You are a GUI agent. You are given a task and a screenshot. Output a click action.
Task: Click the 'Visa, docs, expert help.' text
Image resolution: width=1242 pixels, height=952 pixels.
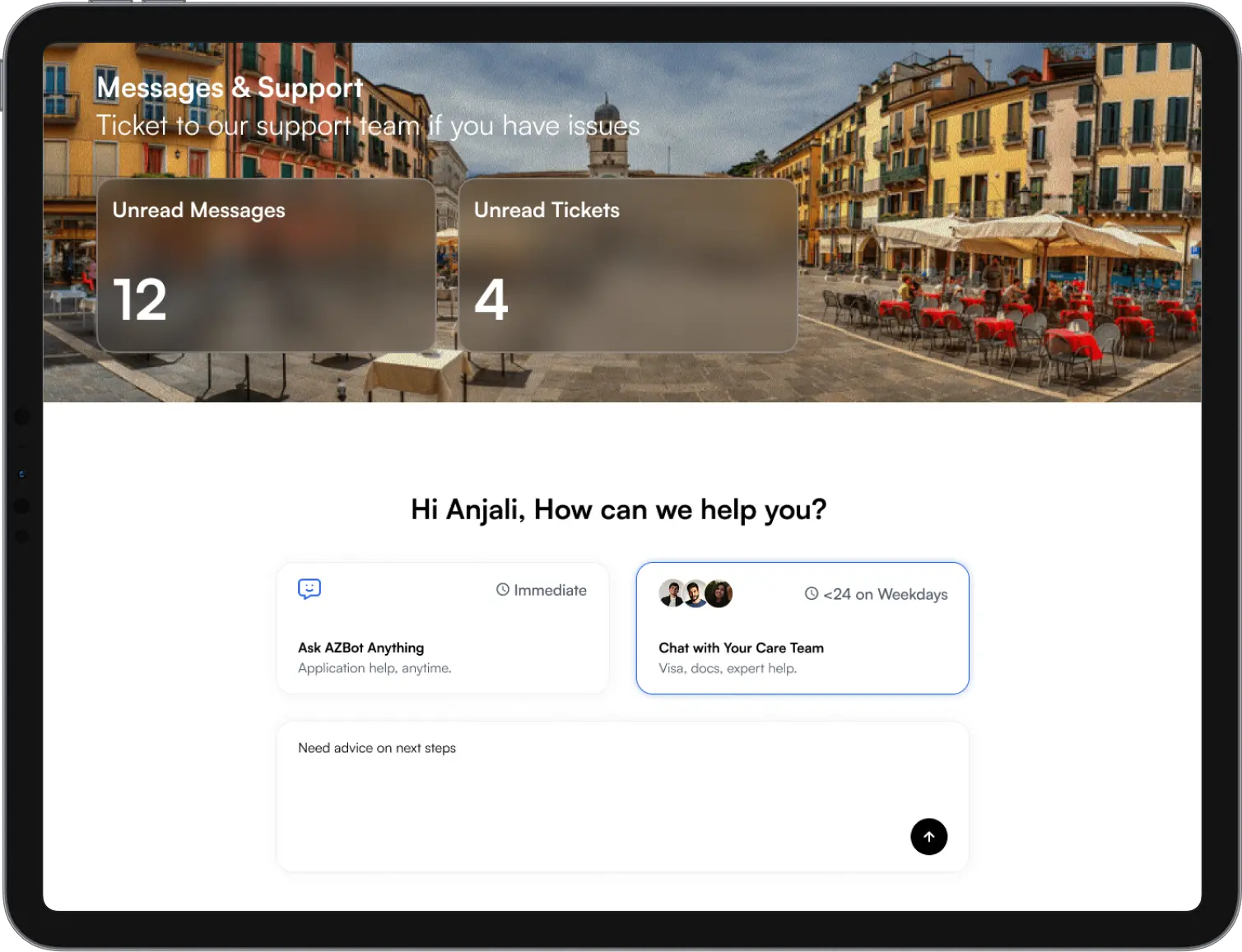[x=728, y=668]
